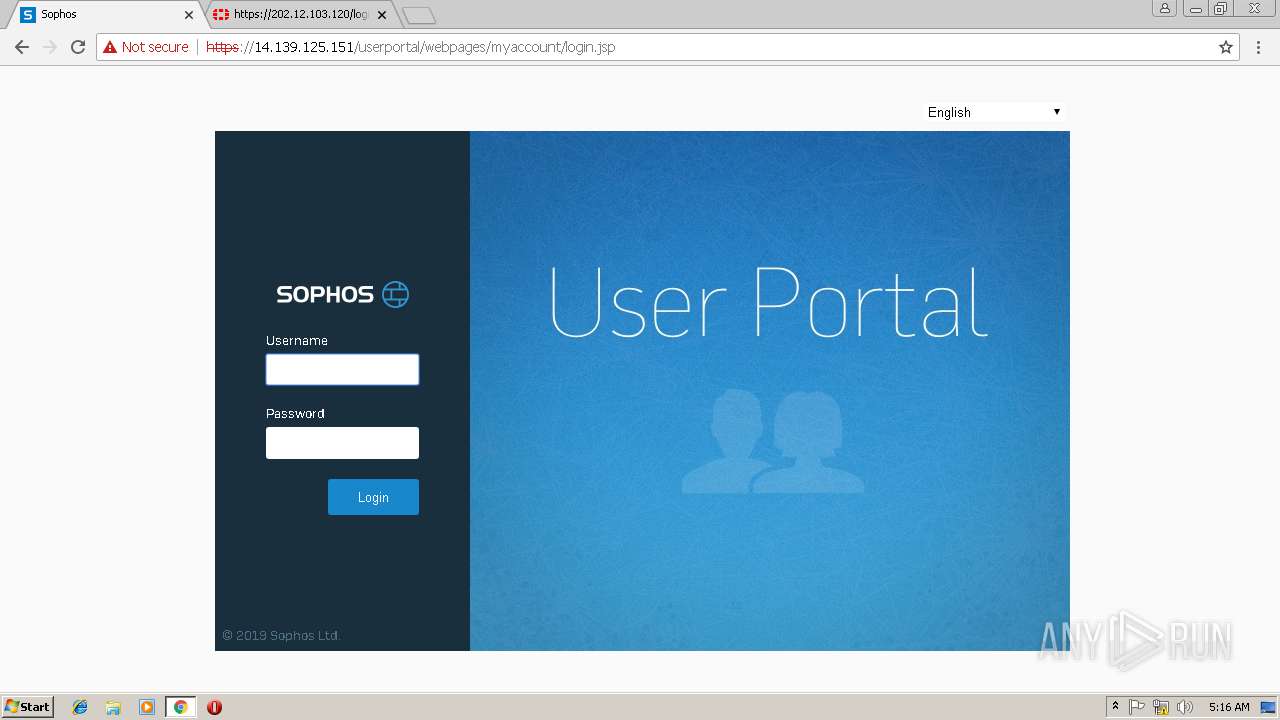Click the Username input field
The image size is (1280, 720).
point(342,370)
